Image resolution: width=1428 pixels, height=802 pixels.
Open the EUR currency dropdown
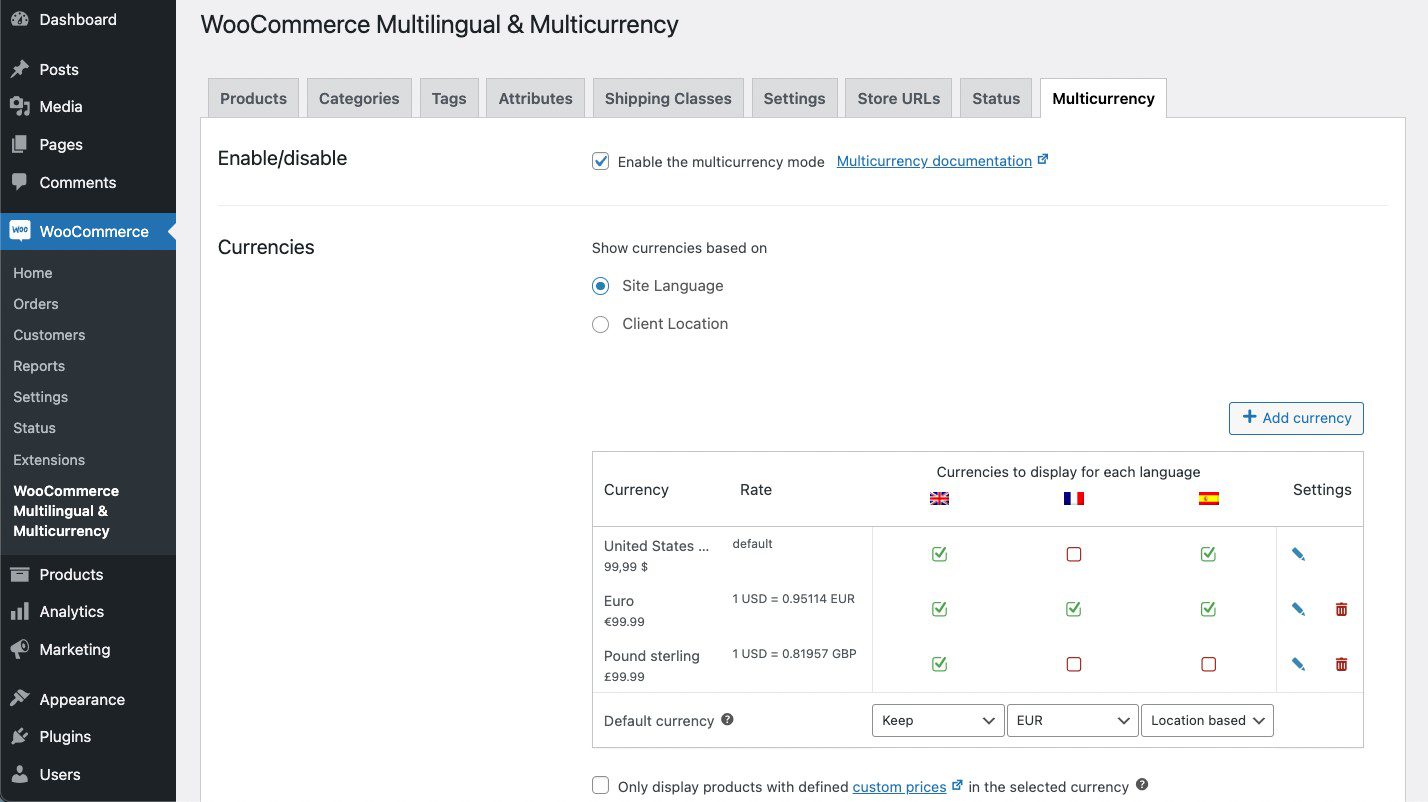(x=1072, y=720)
